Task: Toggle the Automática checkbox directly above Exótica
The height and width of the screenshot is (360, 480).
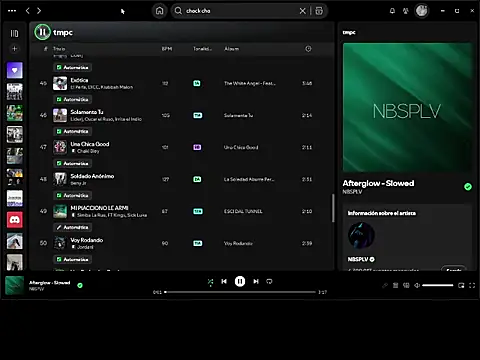Action: click(x=73, y=67)
